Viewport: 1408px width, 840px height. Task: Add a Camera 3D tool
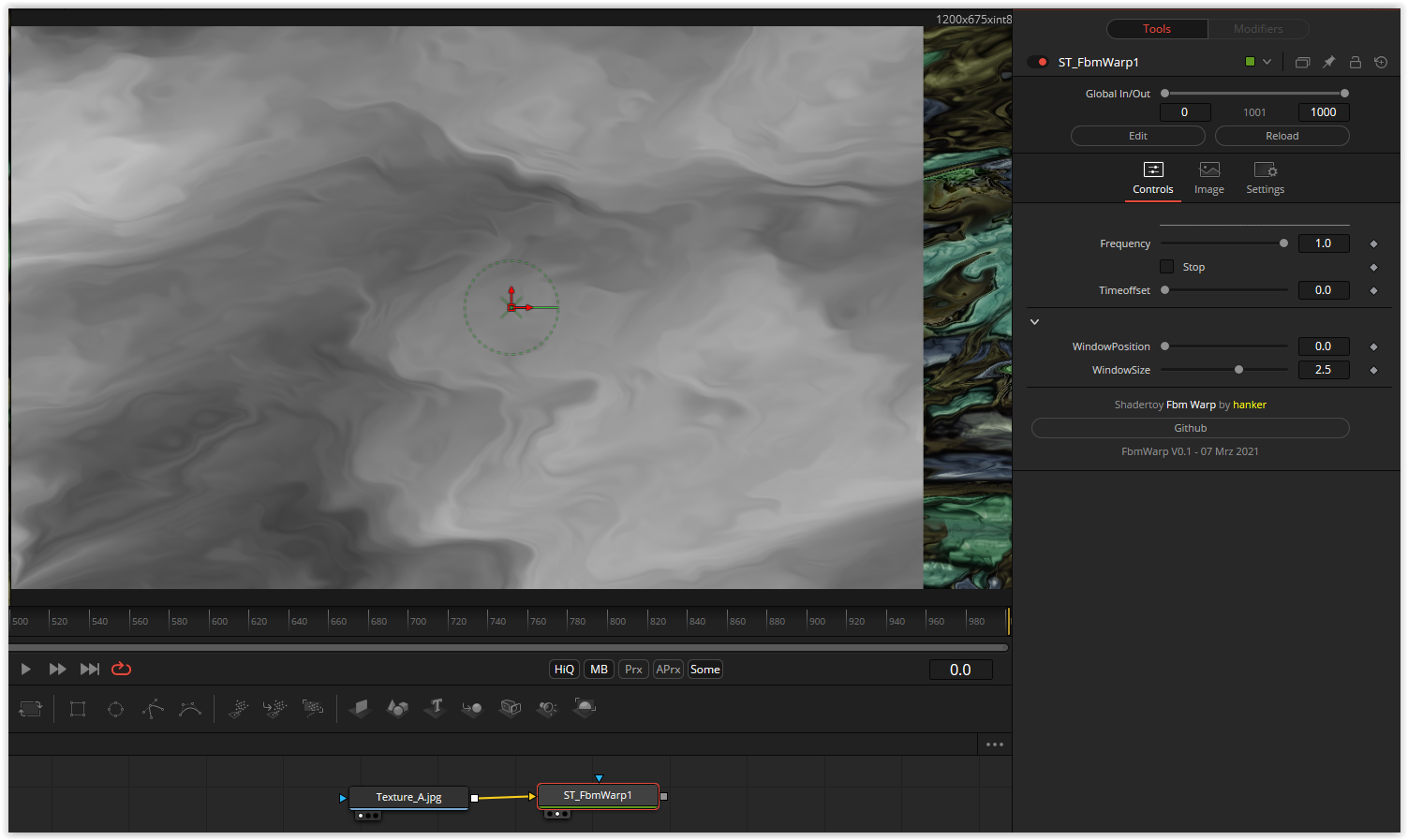511,708
